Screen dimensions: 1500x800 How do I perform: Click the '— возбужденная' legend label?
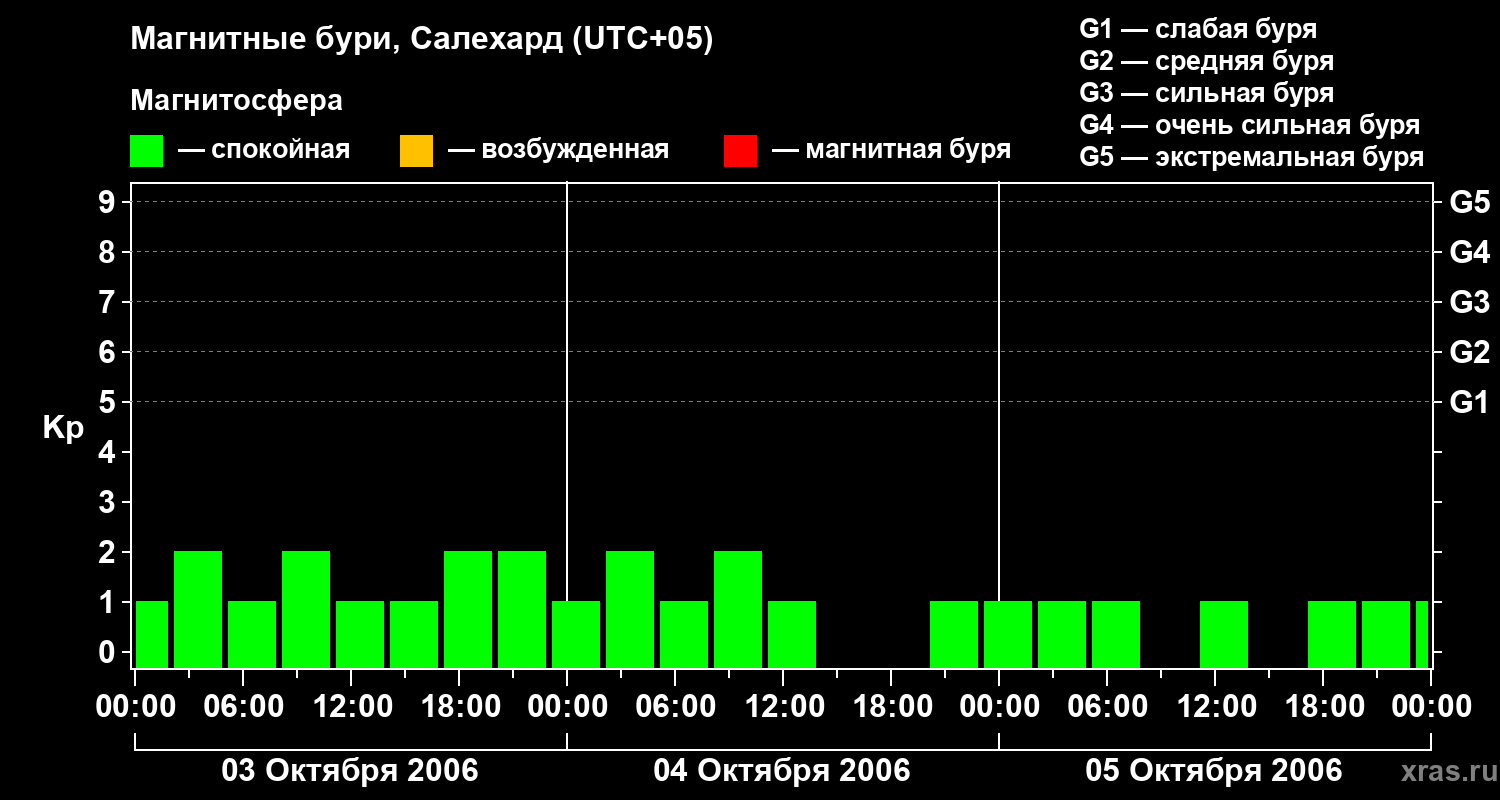[558, 151]
